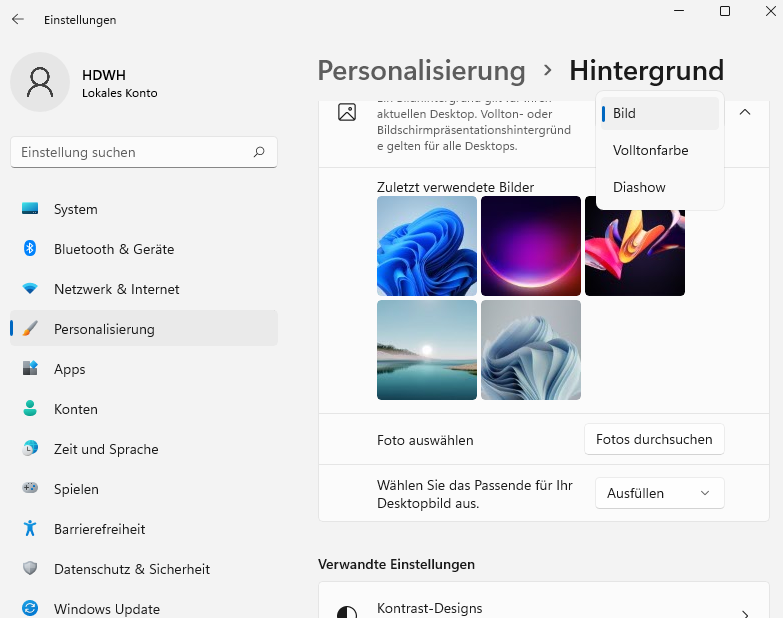Collapse the background section chevron

click(x=745, y=112)
